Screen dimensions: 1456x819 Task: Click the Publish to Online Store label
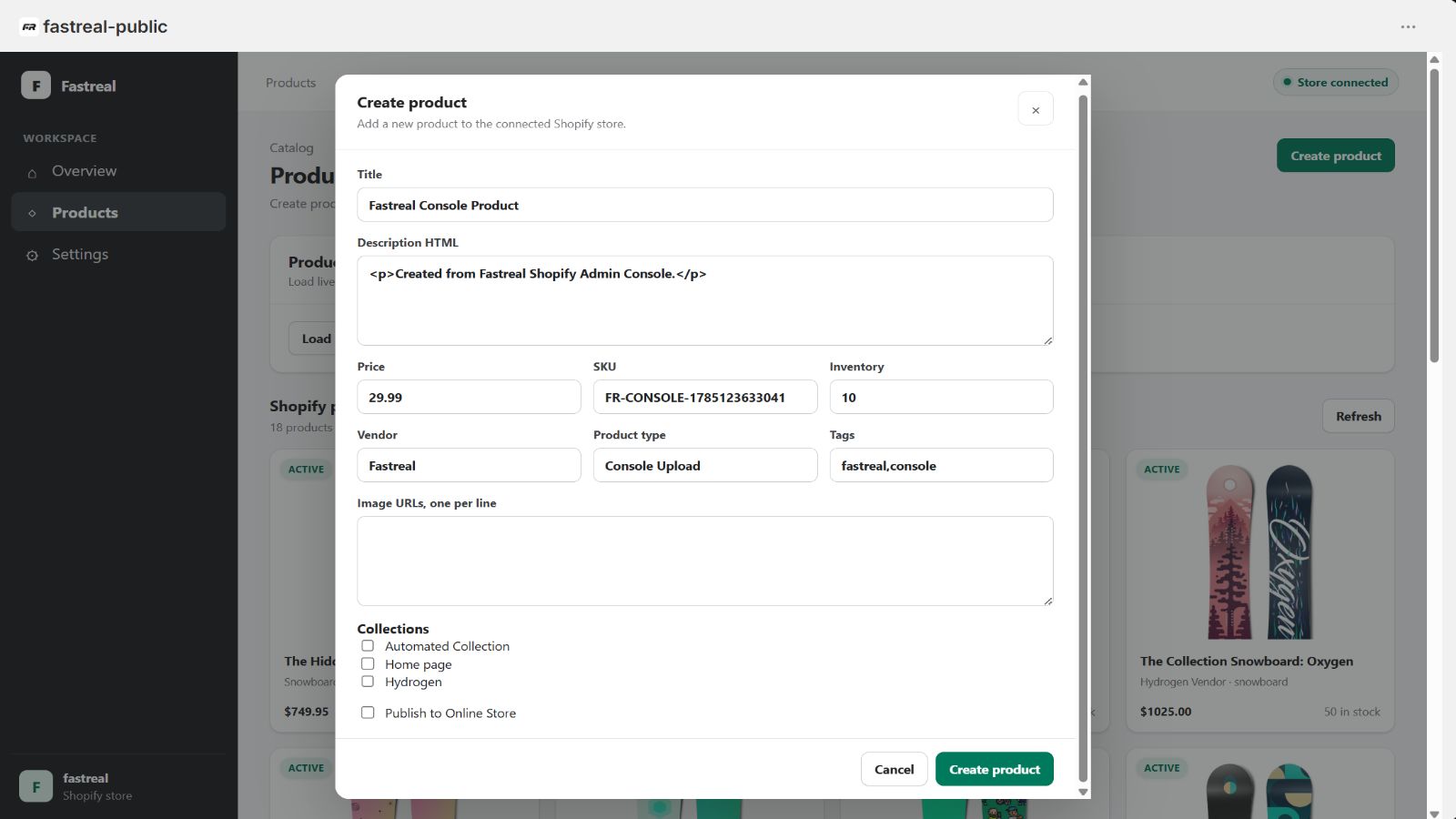[x=450, y=713]
